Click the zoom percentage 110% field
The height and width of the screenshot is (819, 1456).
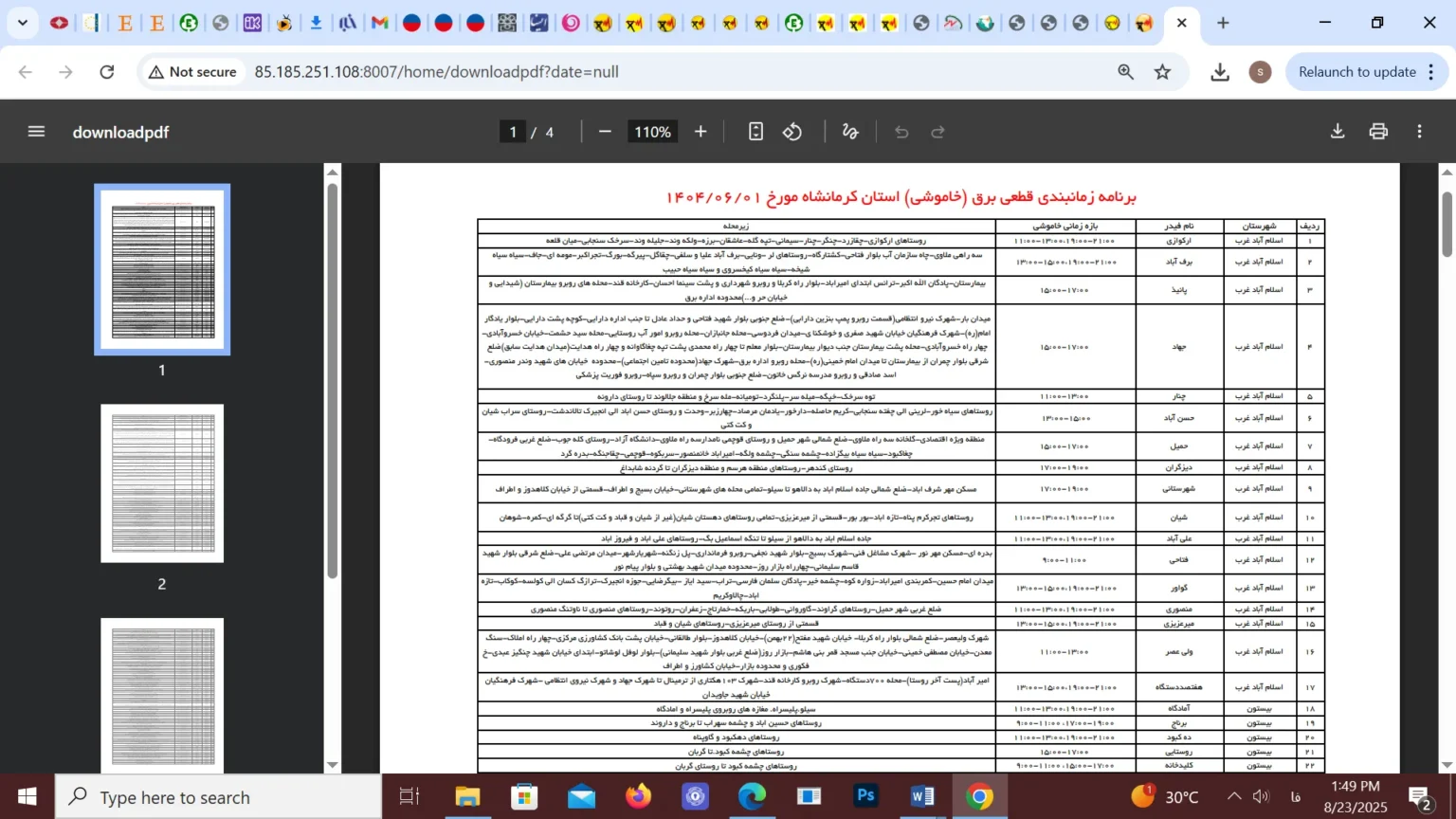coord(652,132)
